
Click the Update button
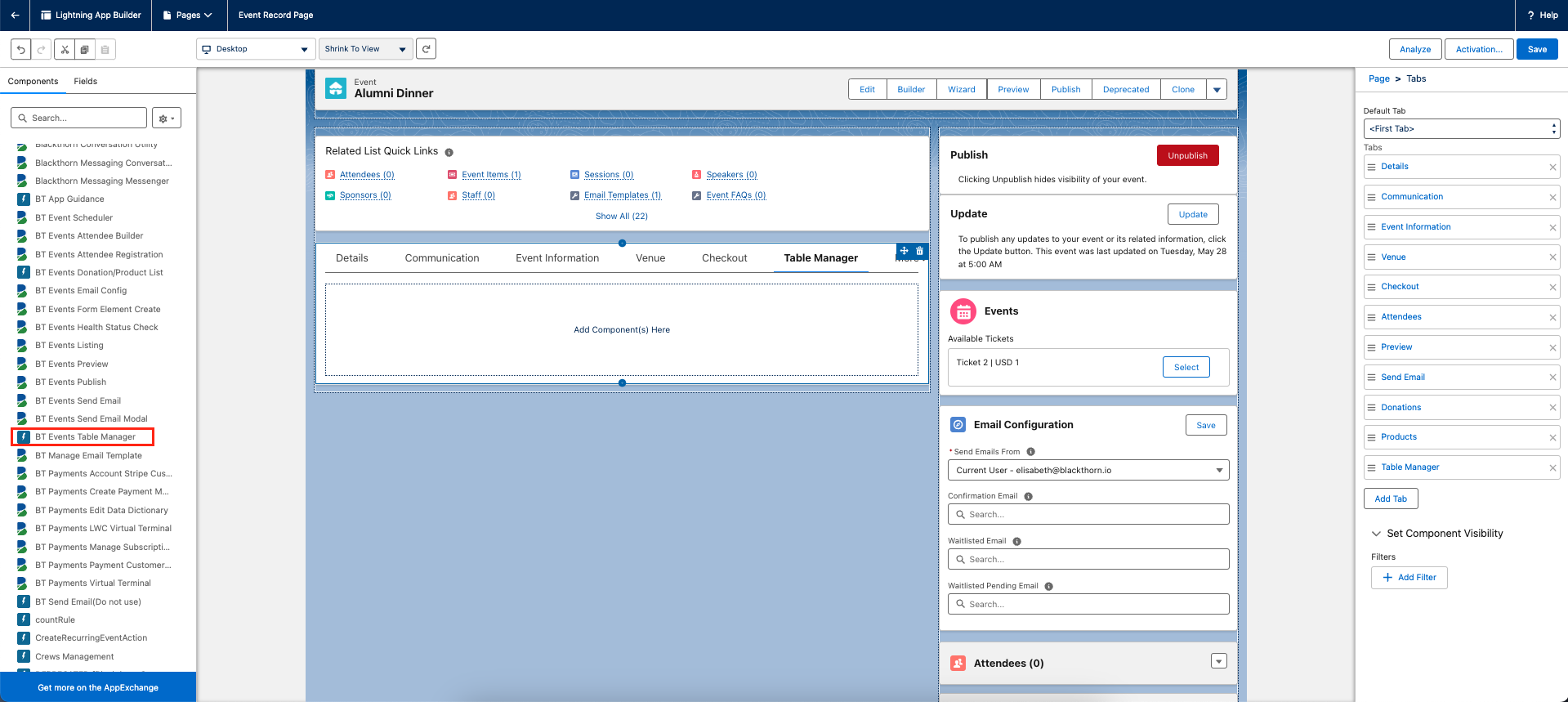pyautogui.click(x=1193, y=214)
